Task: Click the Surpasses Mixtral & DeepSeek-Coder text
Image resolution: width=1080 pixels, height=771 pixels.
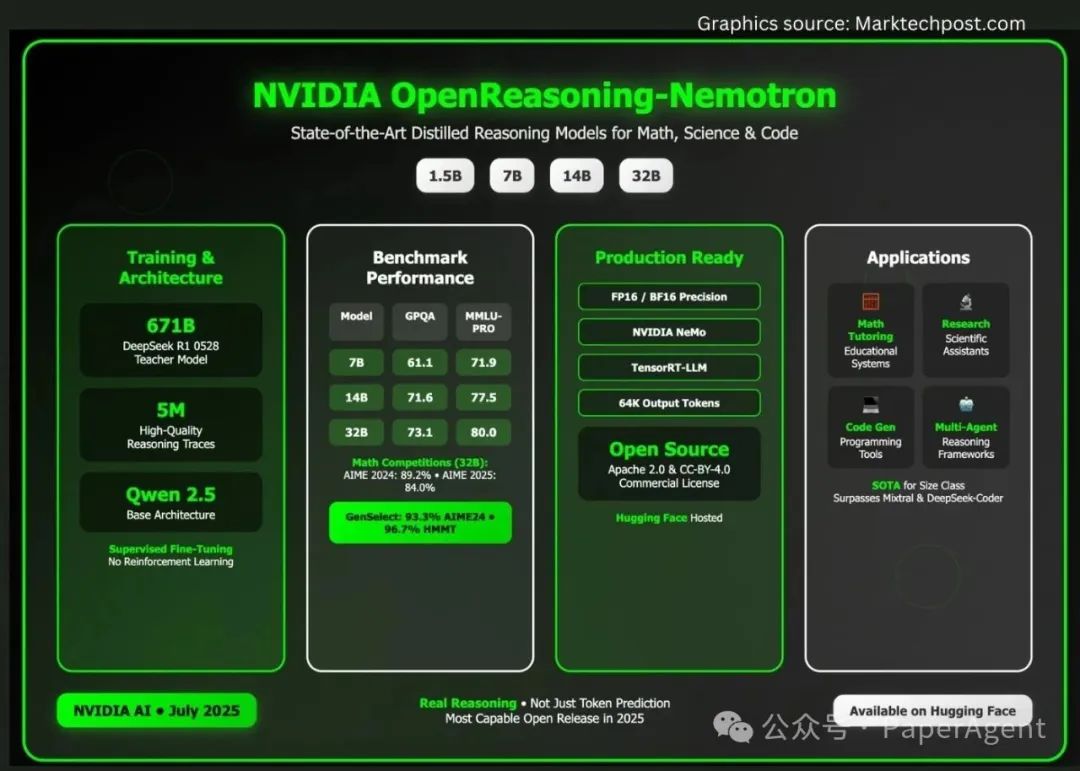Action: pyautogui.click(x=918, y=498)
